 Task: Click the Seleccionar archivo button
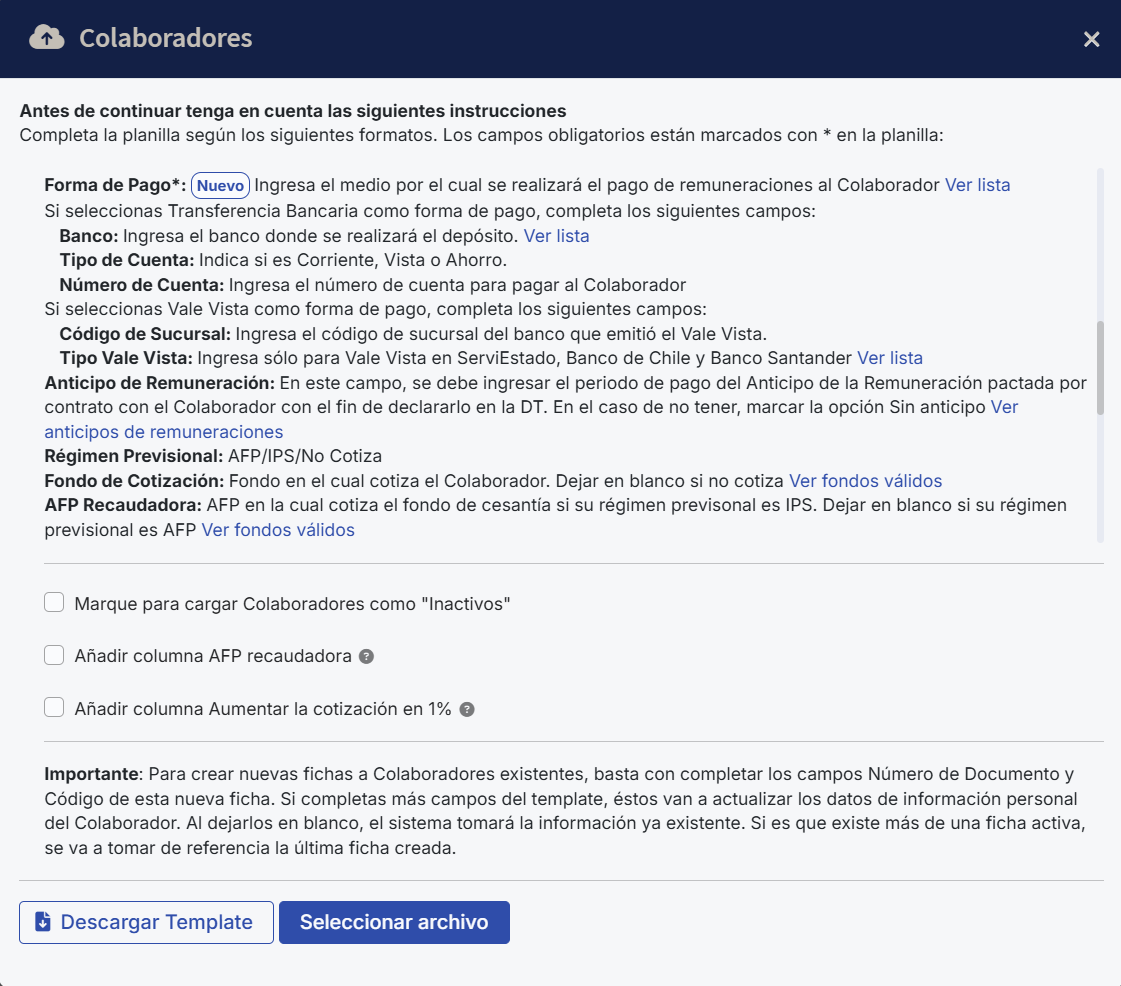[x=394, y=921]
